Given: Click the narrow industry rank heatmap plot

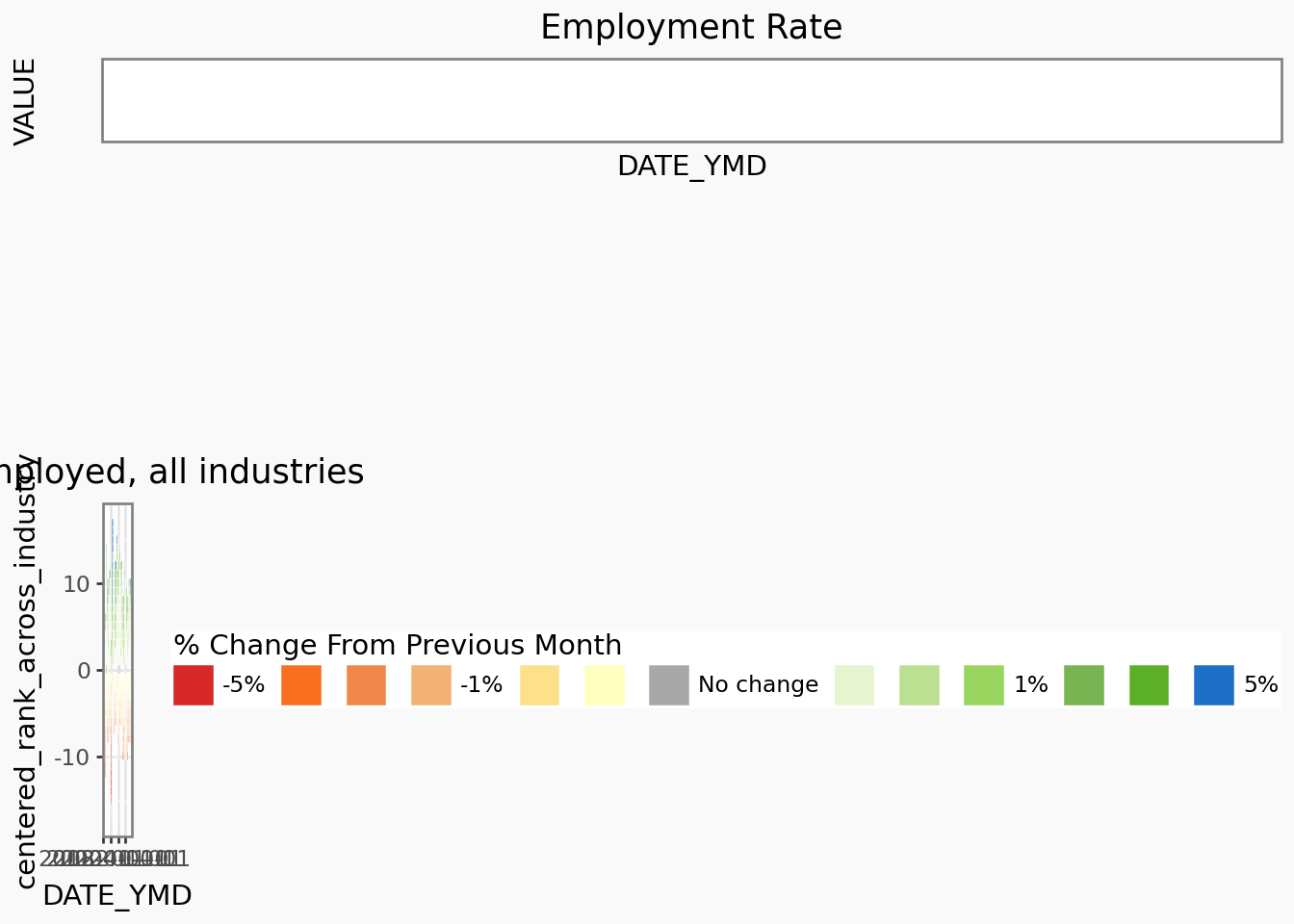Looking at the screenshot, I should point(117,670).
